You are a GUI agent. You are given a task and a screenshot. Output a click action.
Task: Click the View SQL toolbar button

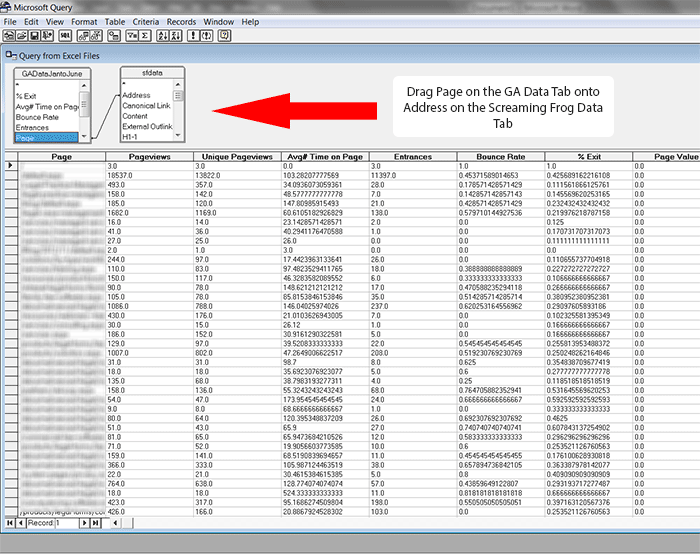66,35
